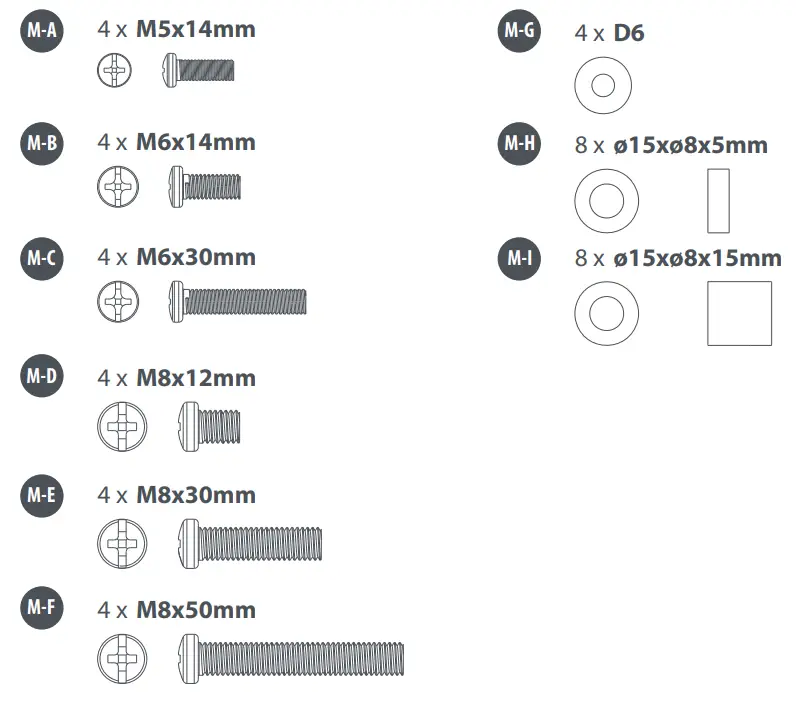Click the M-A label badge
This screenshot has width=804, height=705.
[41, 32]
